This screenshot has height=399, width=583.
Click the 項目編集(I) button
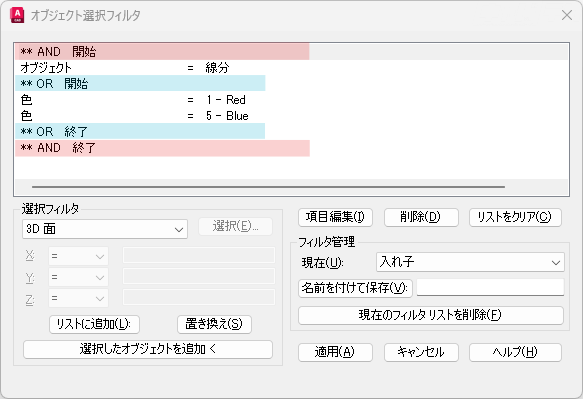tap(335, 217)
